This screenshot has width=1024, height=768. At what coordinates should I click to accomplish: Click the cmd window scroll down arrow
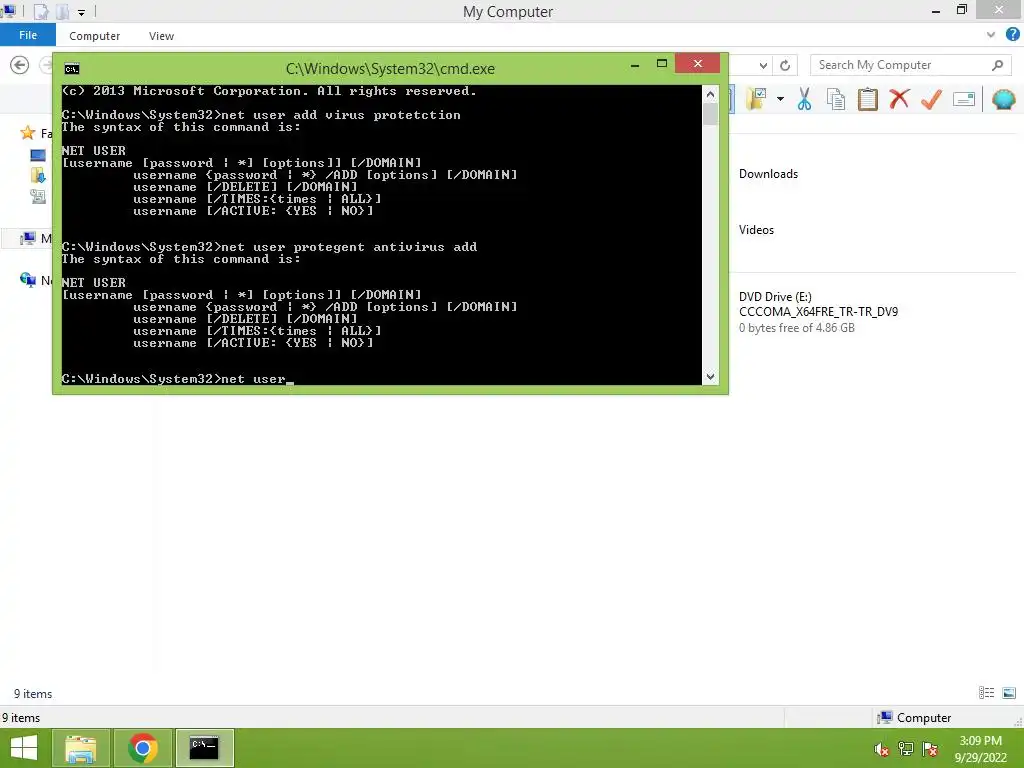[x=710, y=377]
